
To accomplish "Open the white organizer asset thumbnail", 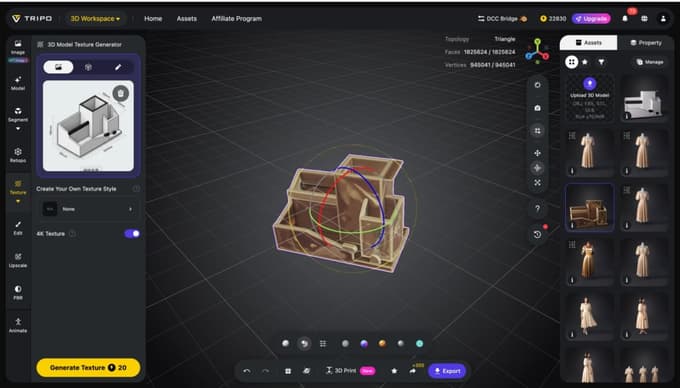I will coord(644,98).
